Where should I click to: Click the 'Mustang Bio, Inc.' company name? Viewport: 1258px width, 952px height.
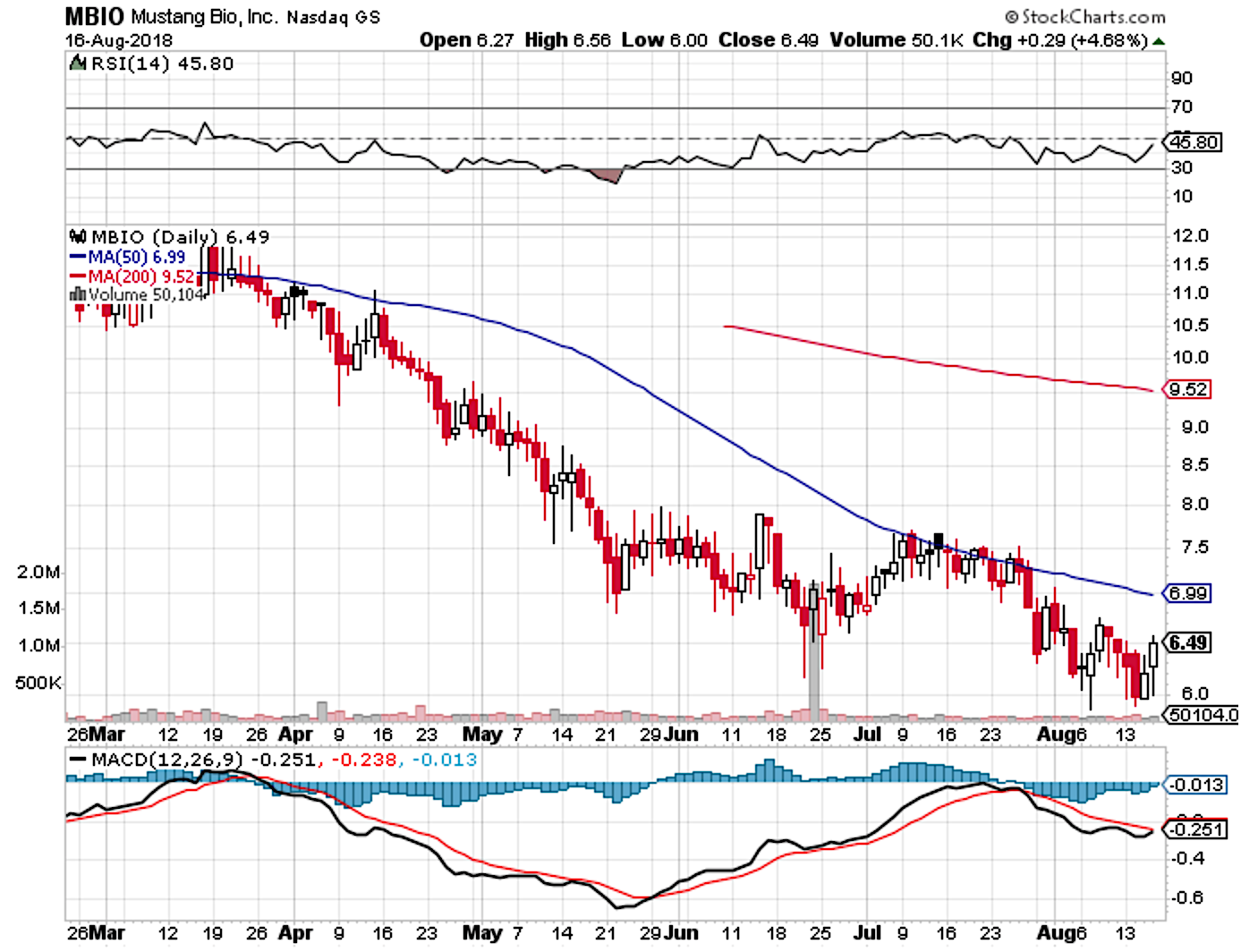[x=205, y=16]
